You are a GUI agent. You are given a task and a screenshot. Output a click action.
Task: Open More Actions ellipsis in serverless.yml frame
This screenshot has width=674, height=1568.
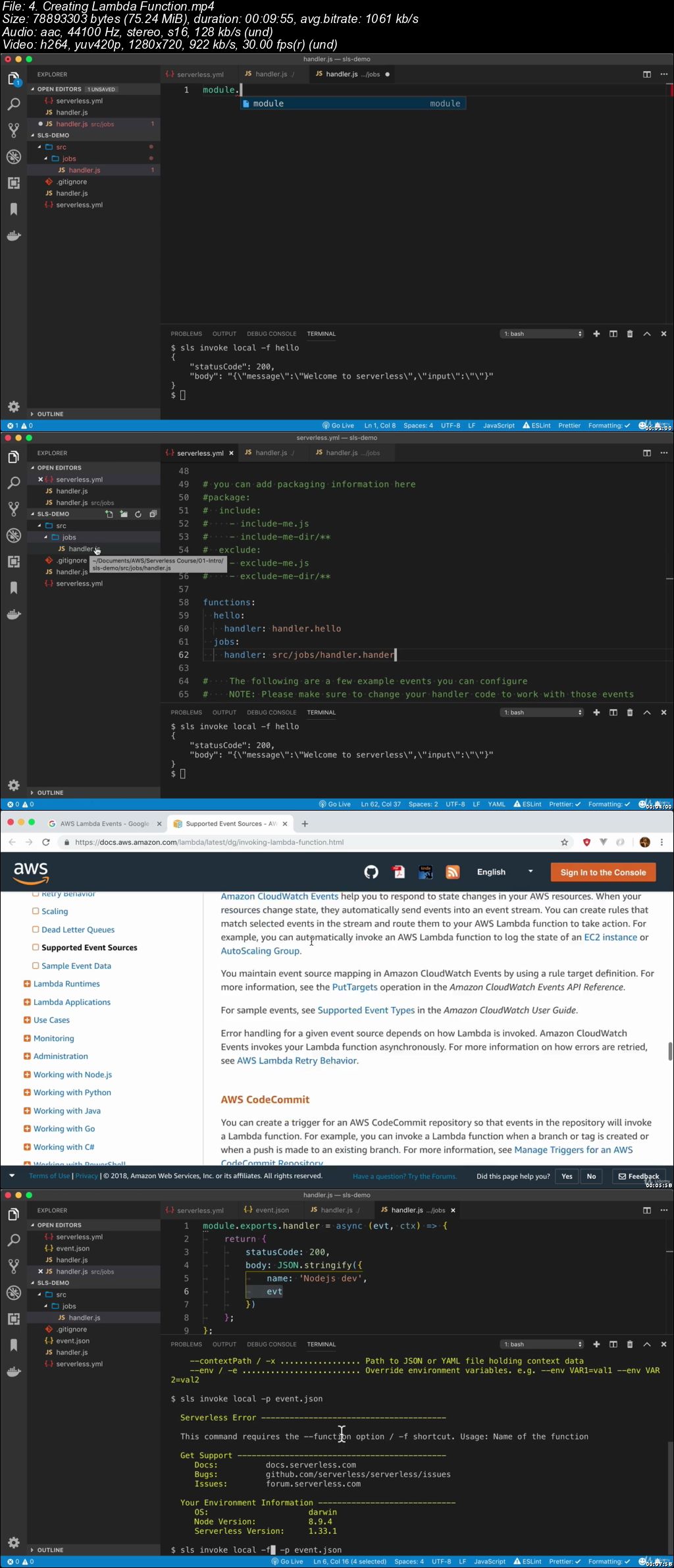(663, 453)
